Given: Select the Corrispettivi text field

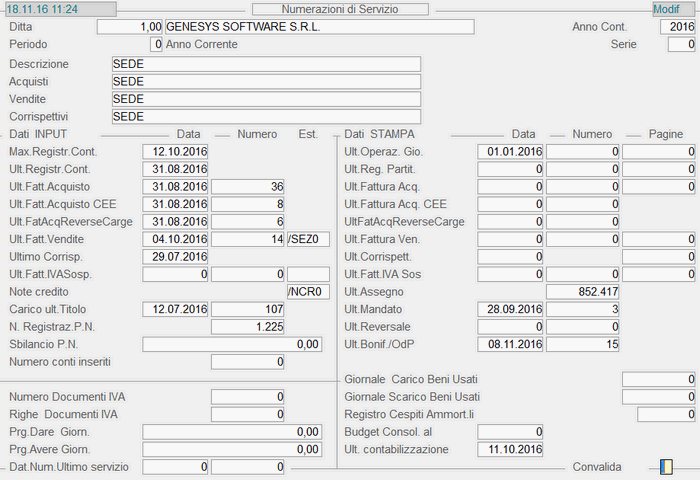Looking at the screenshot, I should pos(266,117).
